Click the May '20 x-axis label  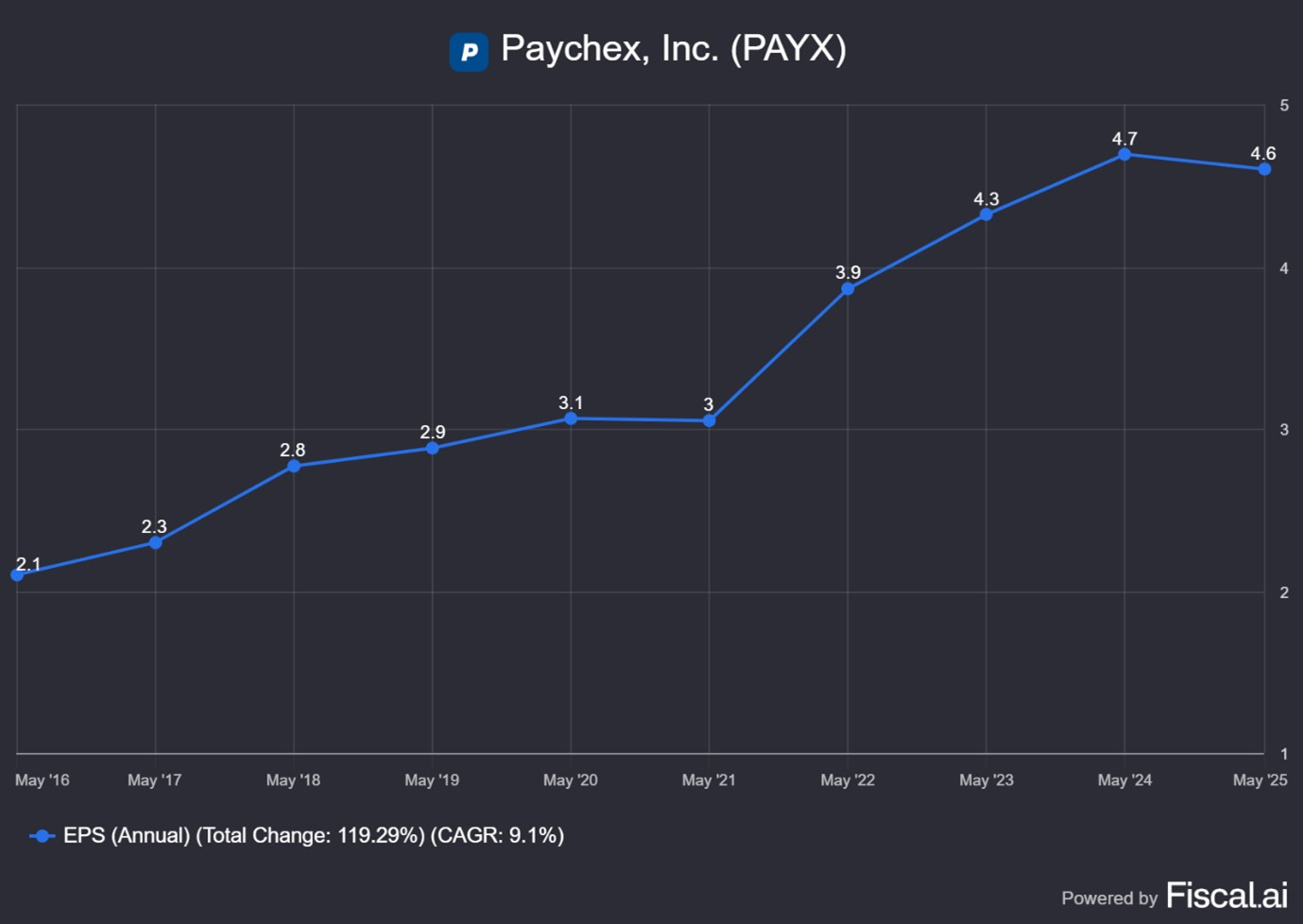tap(571, 780)
